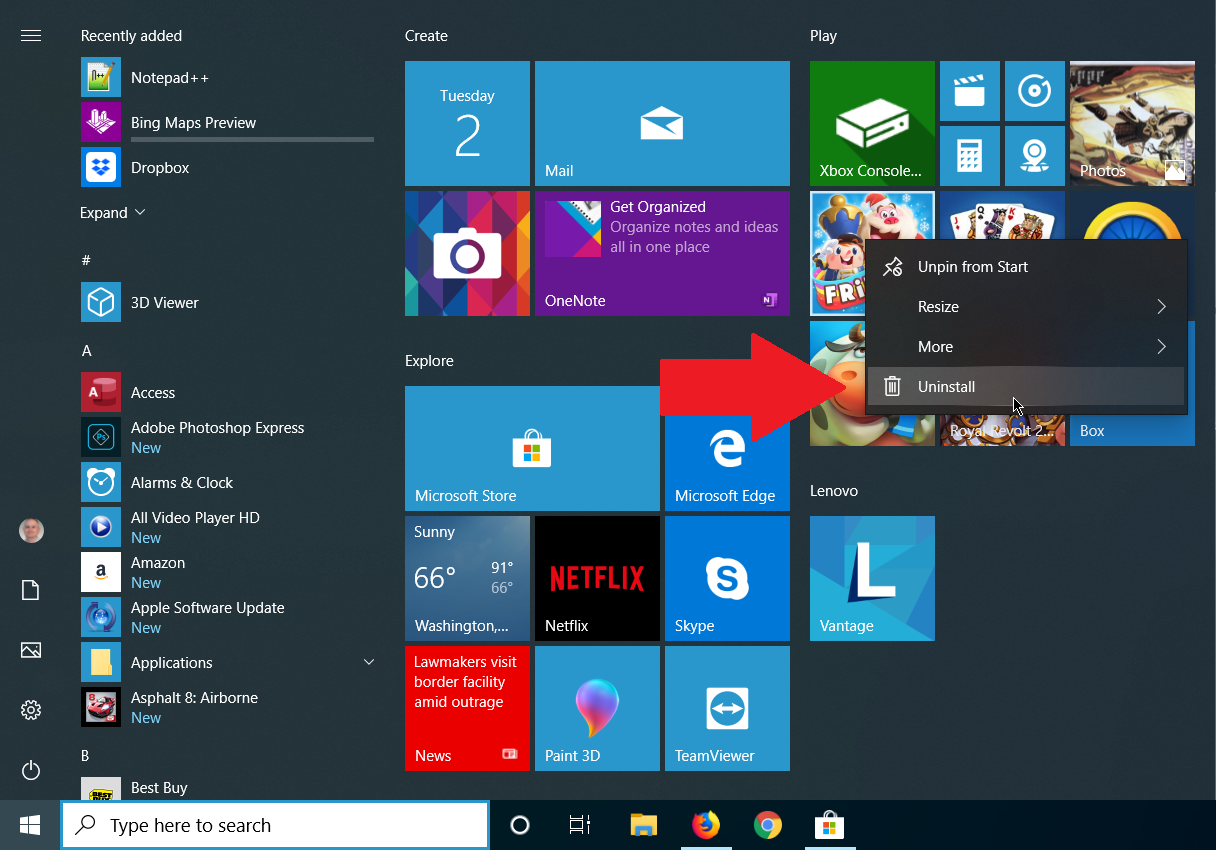Open Settings gear in Start sidebar
The width and height of the screenshot is (1216, 850).
point(31,710)
